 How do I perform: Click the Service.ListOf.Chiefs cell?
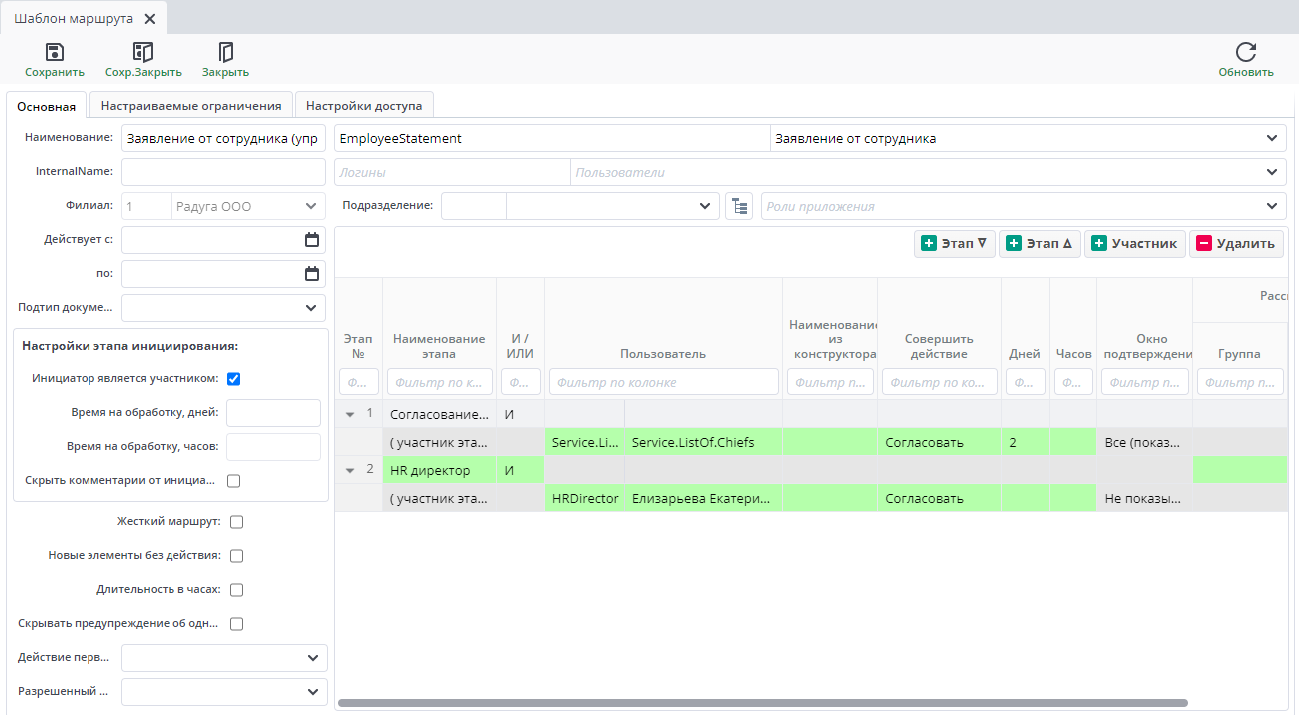click(x=703, y=442)
